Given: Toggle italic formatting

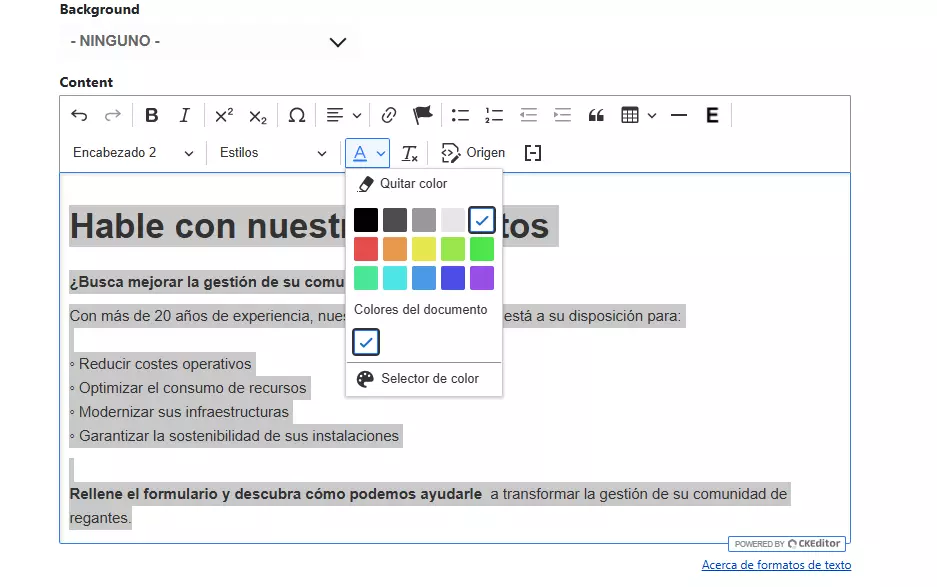Looking at the screenshot, I should click(185, 114).
